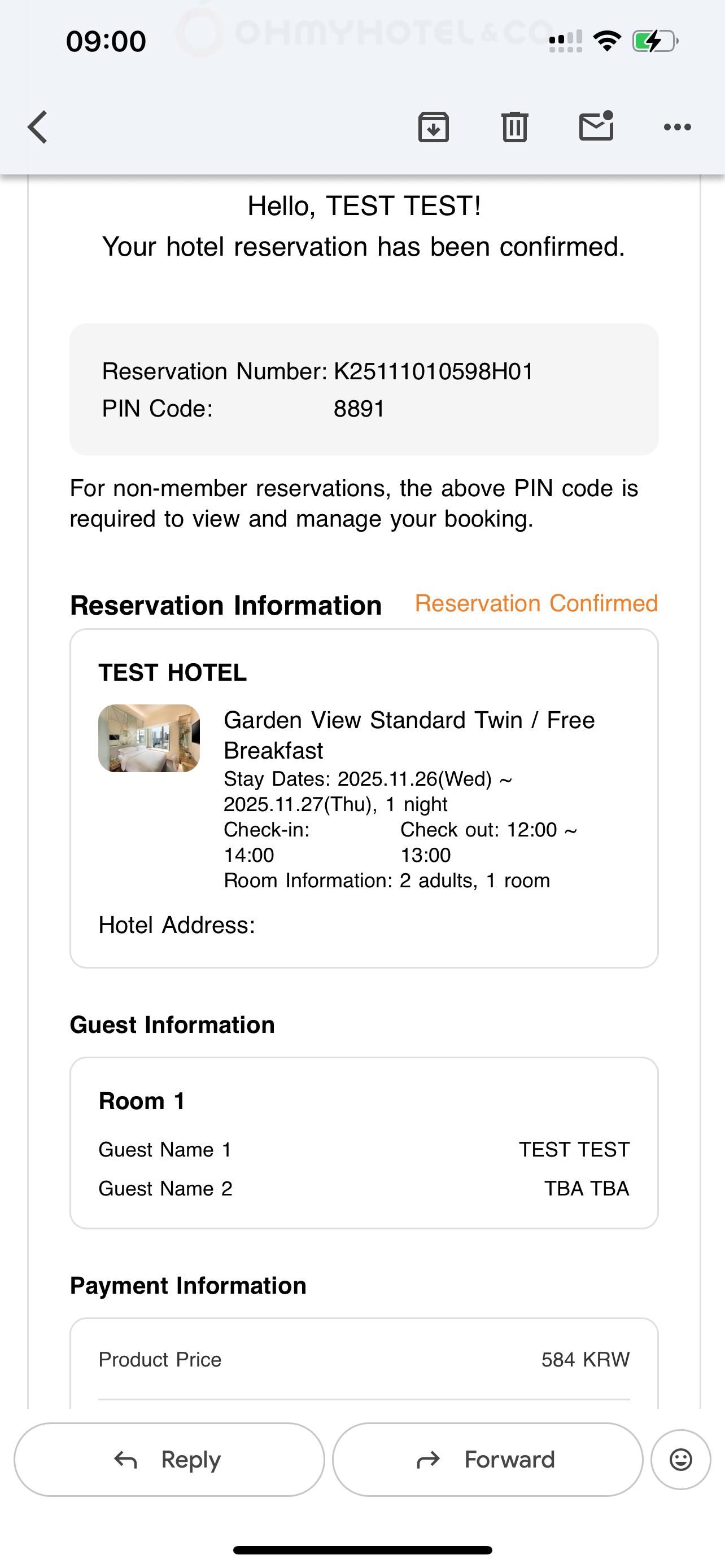Viewport: 725px width, 1568px height.
Task: Open the three-dot more options menu
Action: (x=677, y=127)
